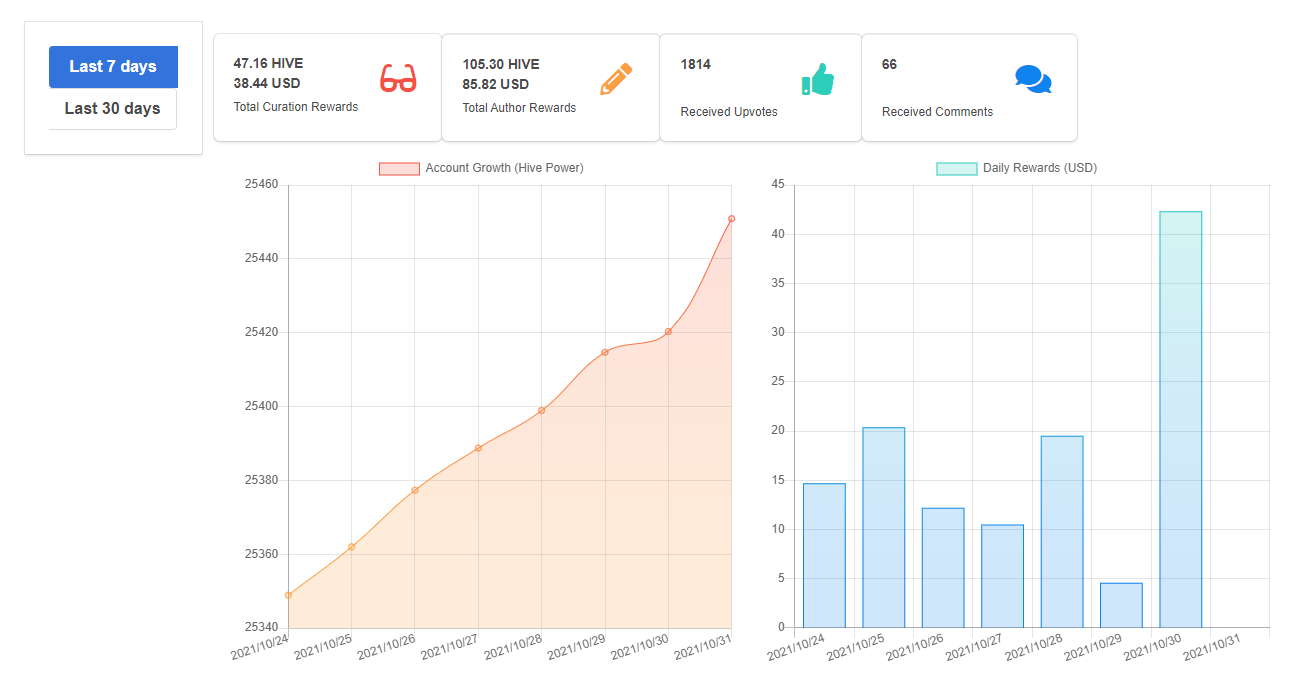1289x686 pixels.
Task: Click the 2021/10/31 label under rewards chart
Action: pos(1212,649)
